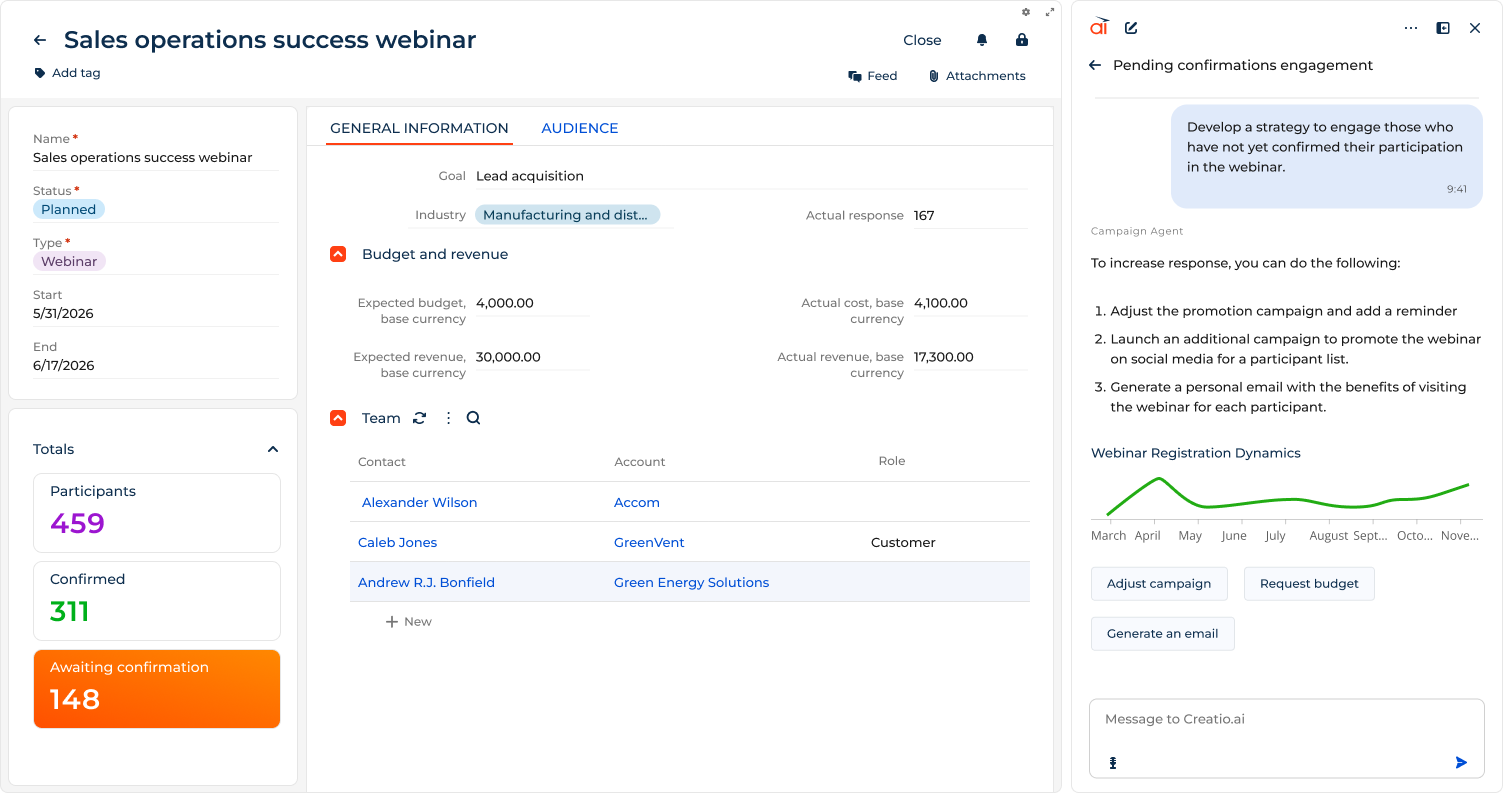1503x793 pixels.
Task: Collapse the Budget and revenue section
Action: click(338, 254)
